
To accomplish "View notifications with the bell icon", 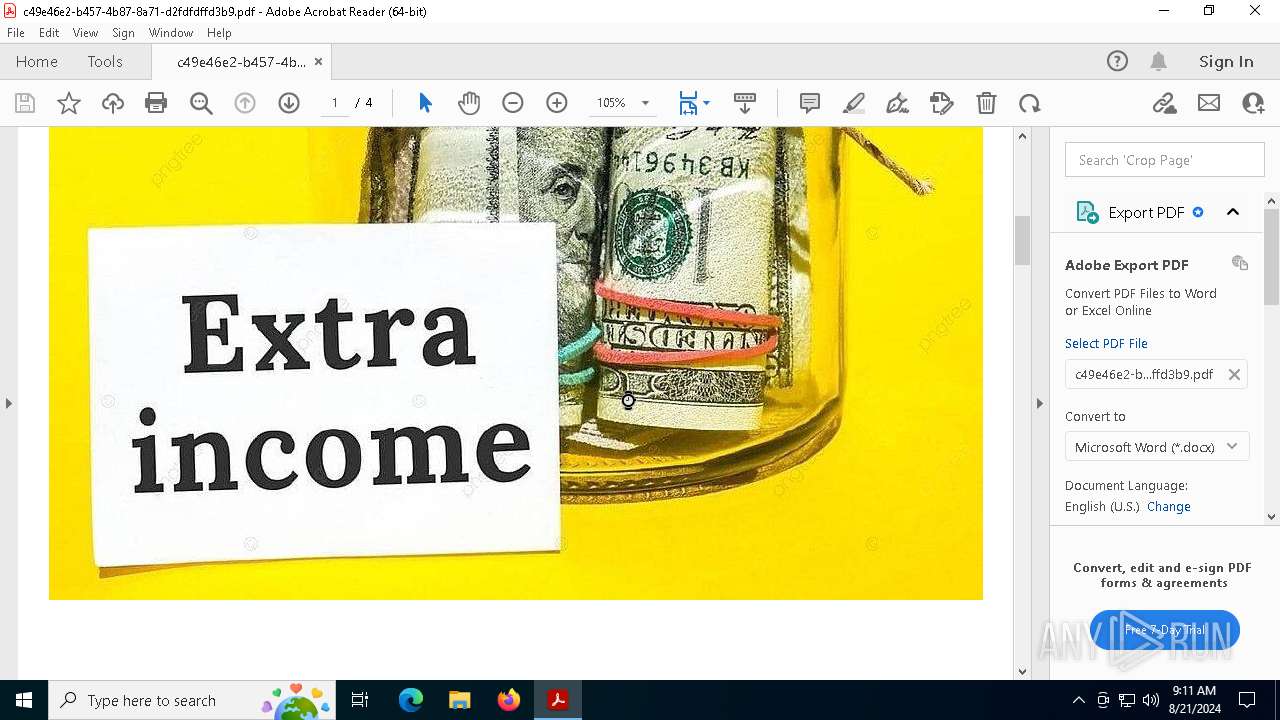I will (1159, 61).
